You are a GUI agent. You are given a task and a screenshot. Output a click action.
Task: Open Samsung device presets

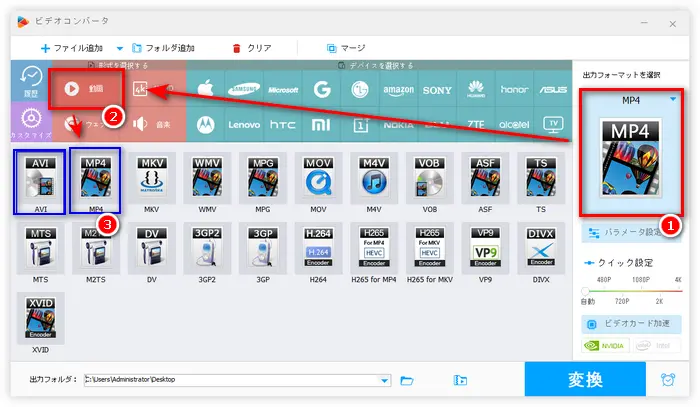click(x=244, y=89)
